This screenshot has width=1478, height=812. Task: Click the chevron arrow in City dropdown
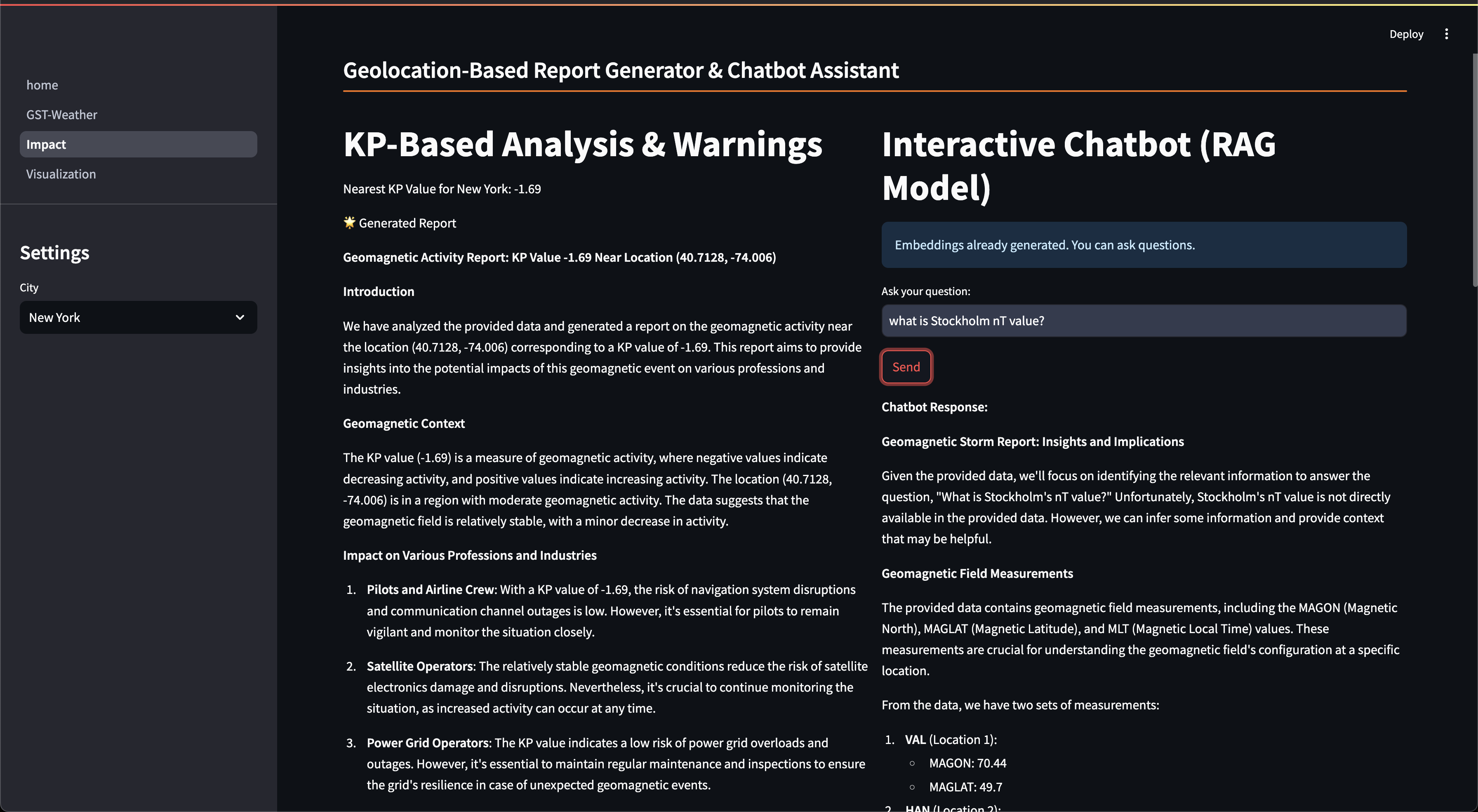240,318
